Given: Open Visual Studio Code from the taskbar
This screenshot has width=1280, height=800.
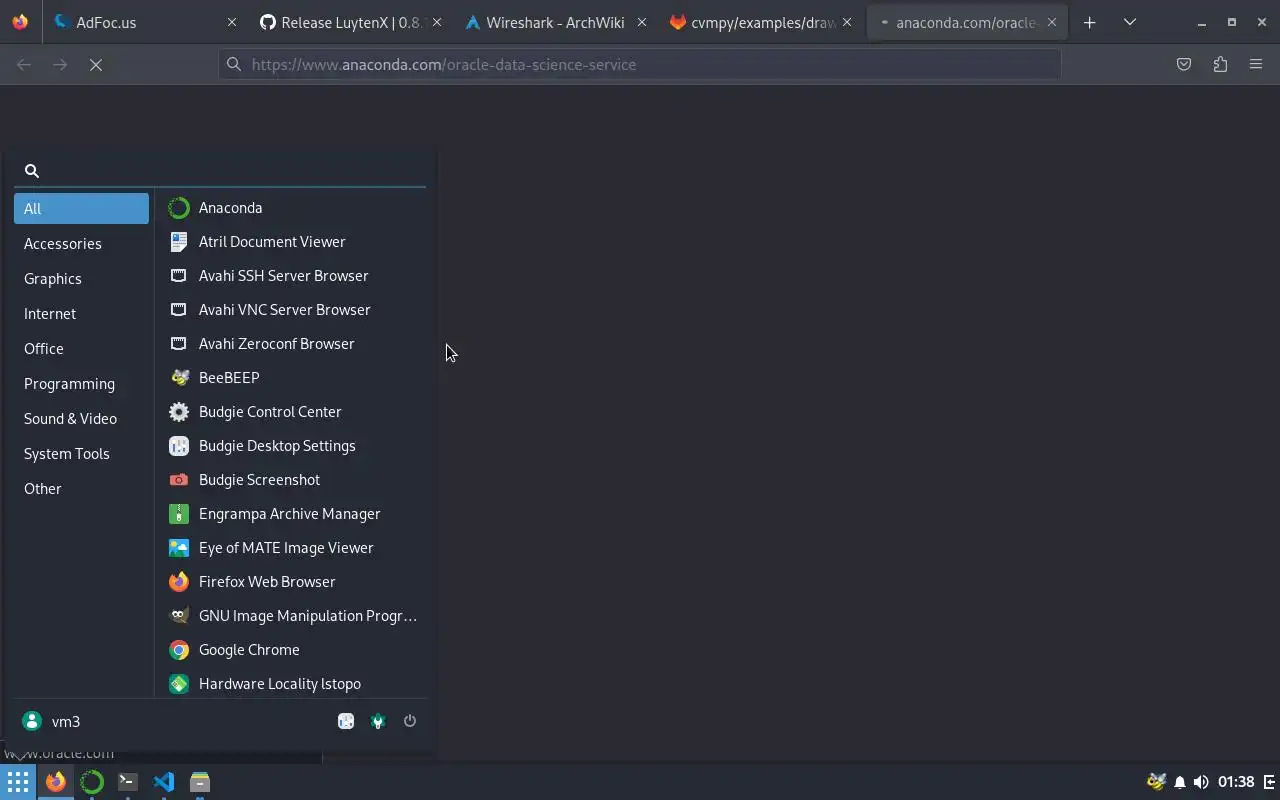Looking at the screenshot, I should (164, 782).
